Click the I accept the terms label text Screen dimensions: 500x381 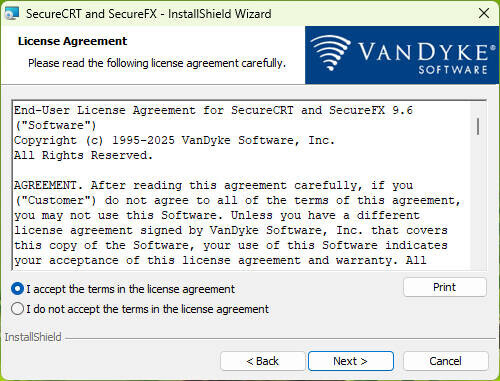pyautogui.click(x=131, y=289)
